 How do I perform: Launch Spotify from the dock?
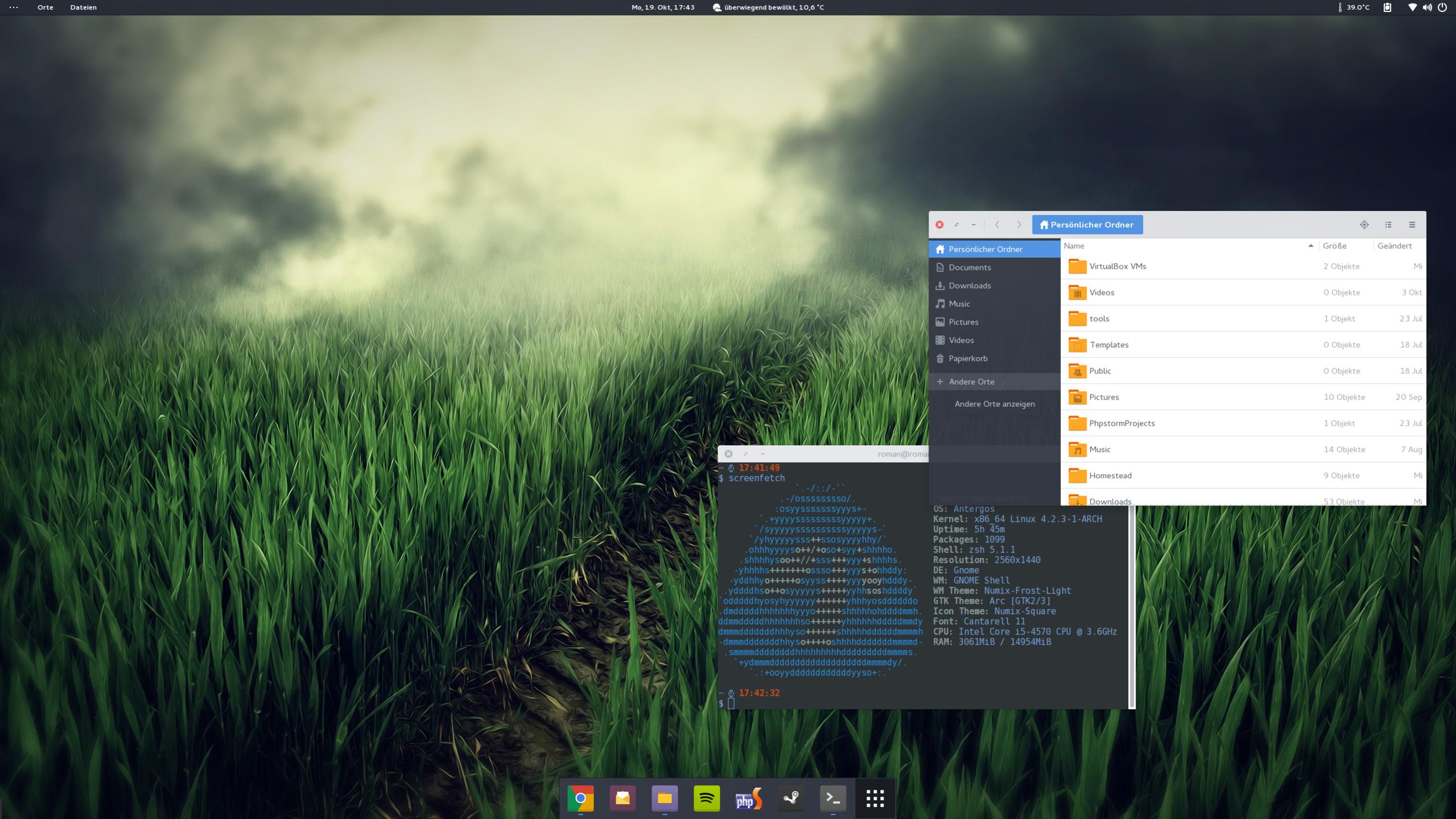(707, 799)
